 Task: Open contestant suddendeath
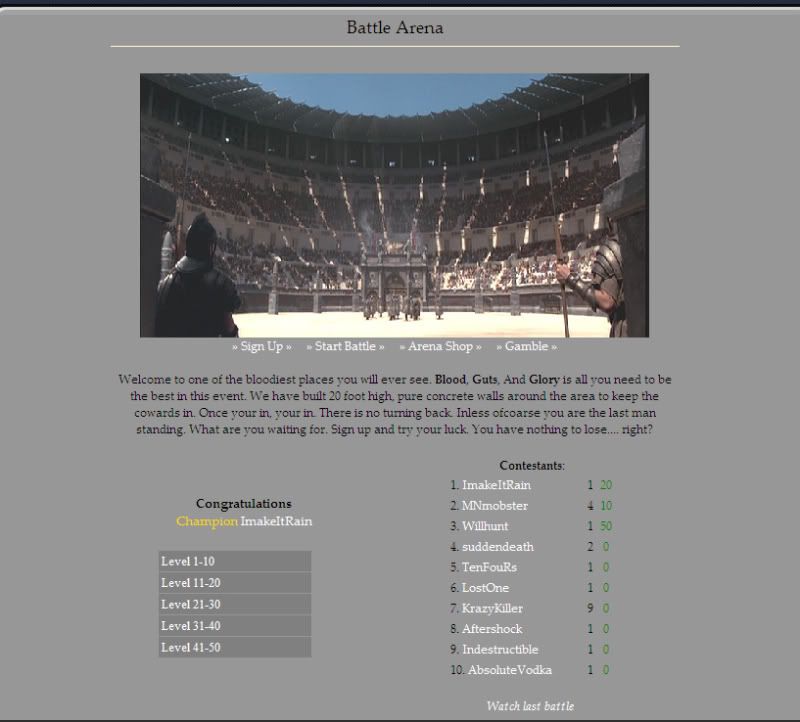coord(498,547)
